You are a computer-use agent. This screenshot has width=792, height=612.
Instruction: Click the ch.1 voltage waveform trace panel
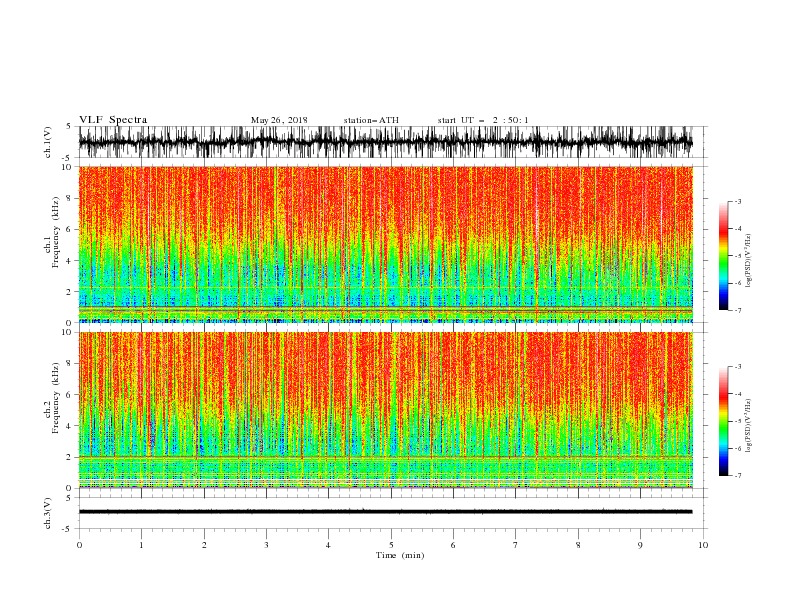393,142
